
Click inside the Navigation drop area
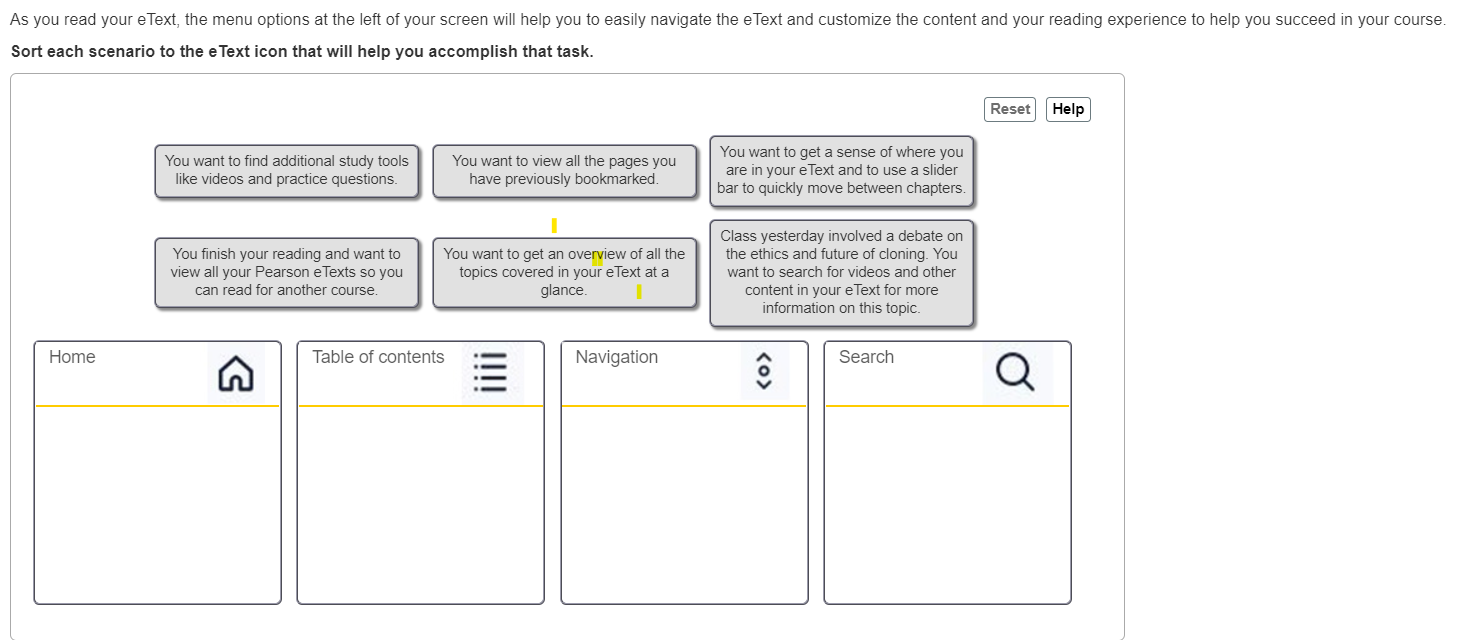click(685, 504)
